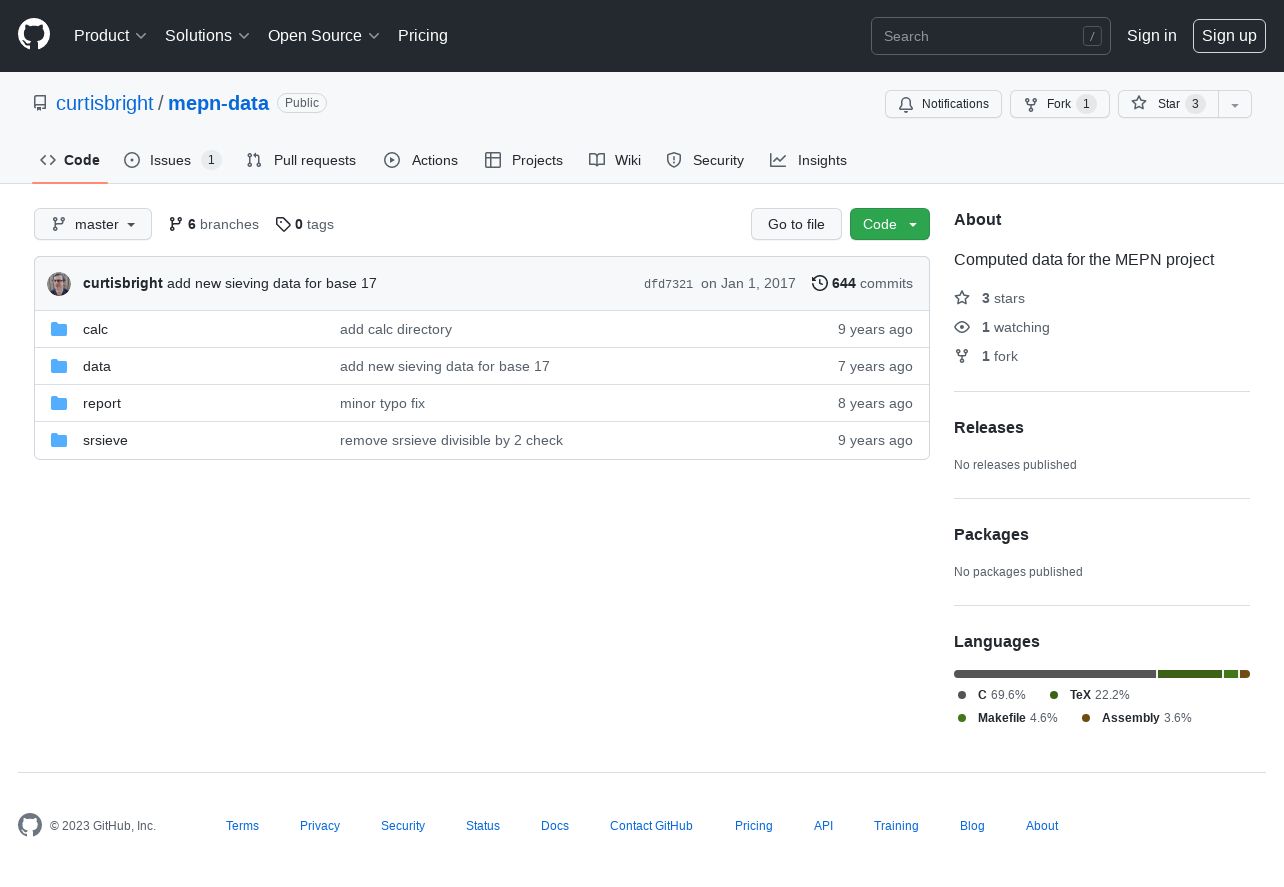The image size is (1284, 887).
Task: Click the folder icon for calc
Action: [59, 329]
